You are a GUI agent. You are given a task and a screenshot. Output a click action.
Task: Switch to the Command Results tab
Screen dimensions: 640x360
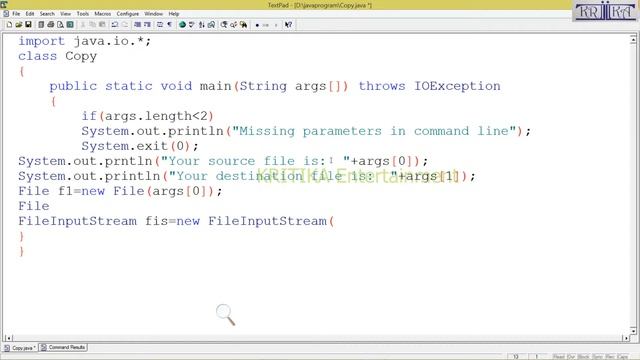[63, 347]
